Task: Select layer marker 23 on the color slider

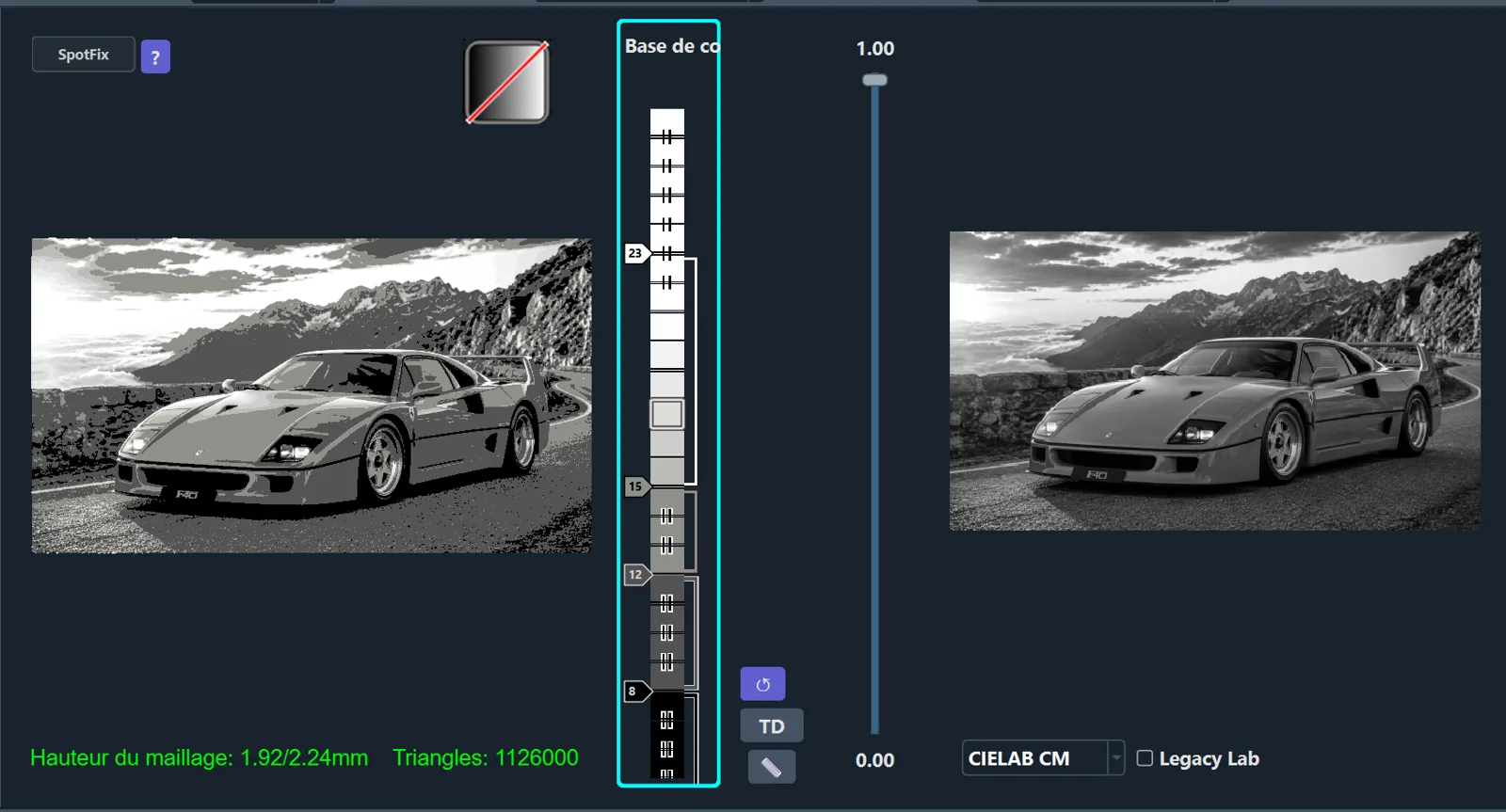Action: coord(637,253)
